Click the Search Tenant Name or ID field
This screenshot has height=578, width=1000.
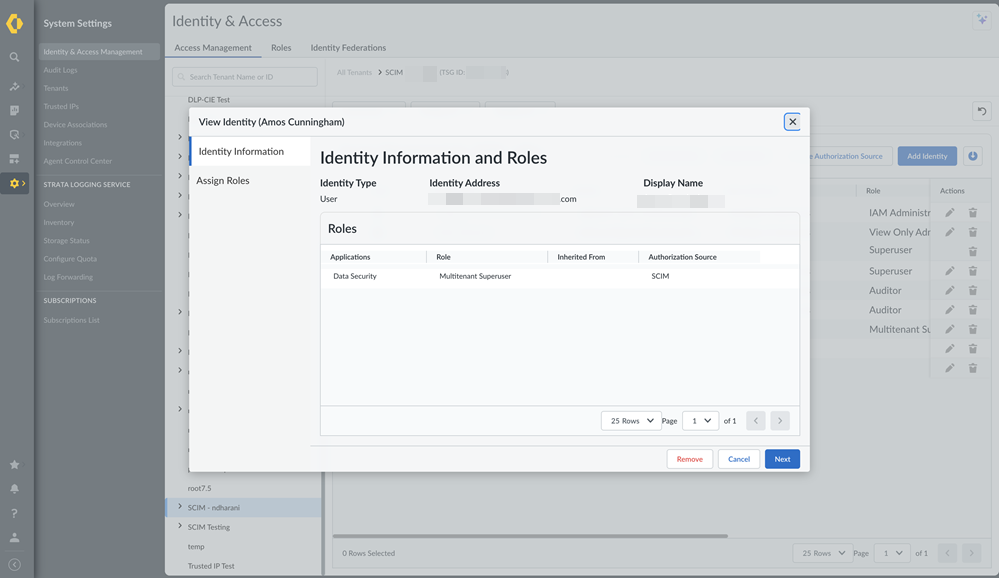coord(245,77)
